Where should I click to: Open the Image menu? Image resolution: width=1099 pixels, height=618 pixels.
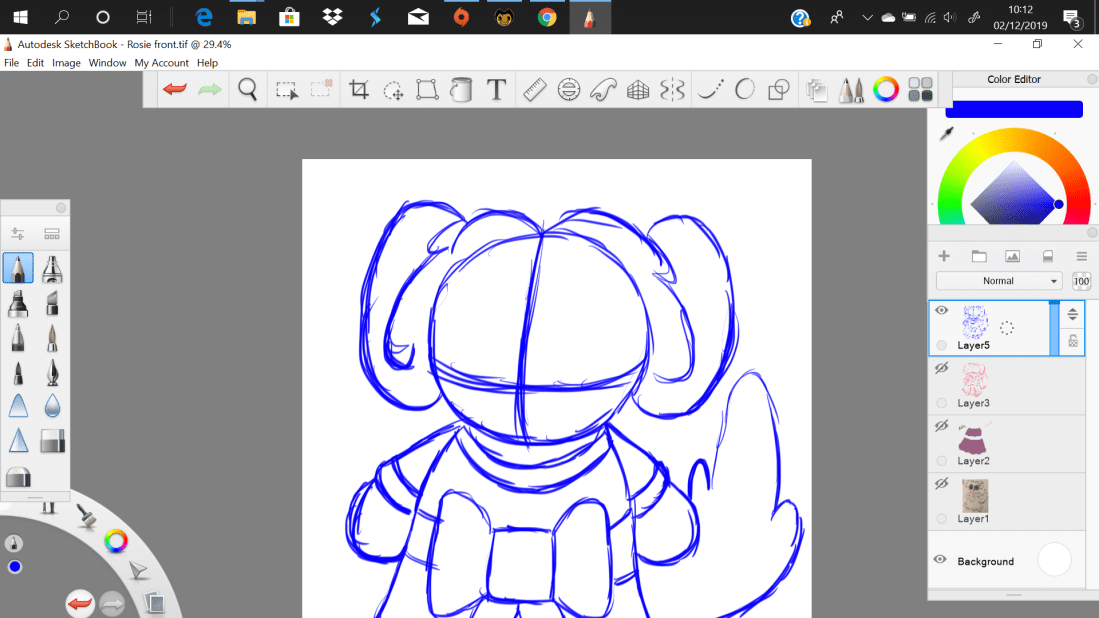66,63
